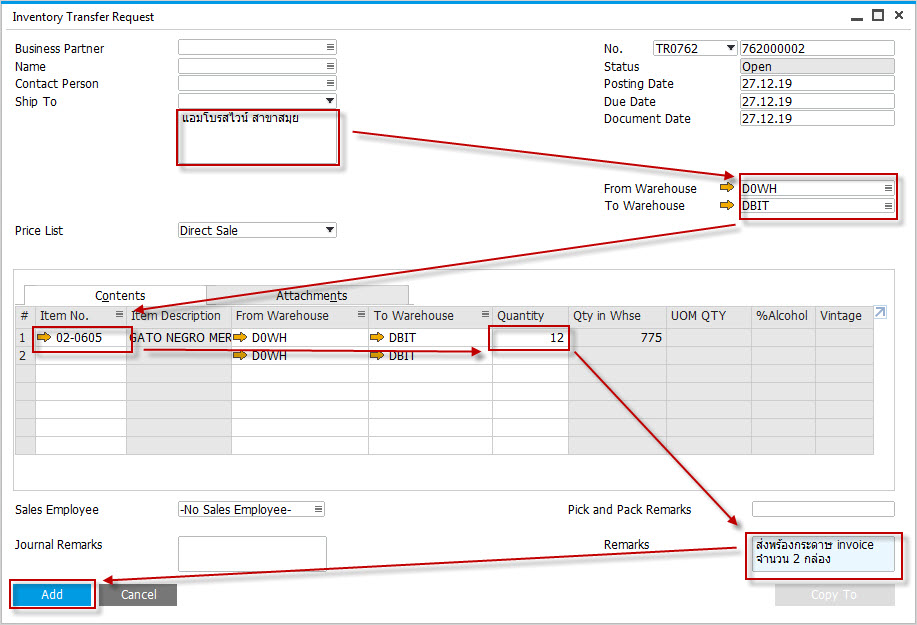Click the Item Description column header

point(179,316)
